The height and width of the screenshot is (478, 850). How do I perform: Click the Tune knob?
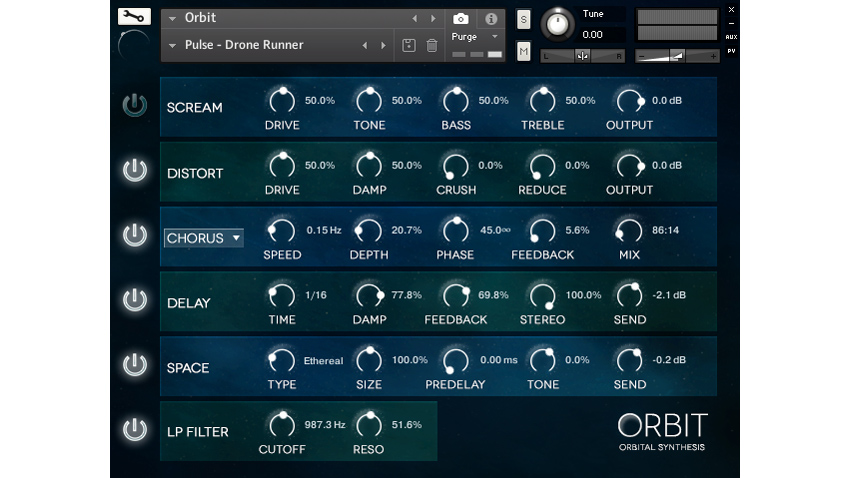tap(557, 24)
